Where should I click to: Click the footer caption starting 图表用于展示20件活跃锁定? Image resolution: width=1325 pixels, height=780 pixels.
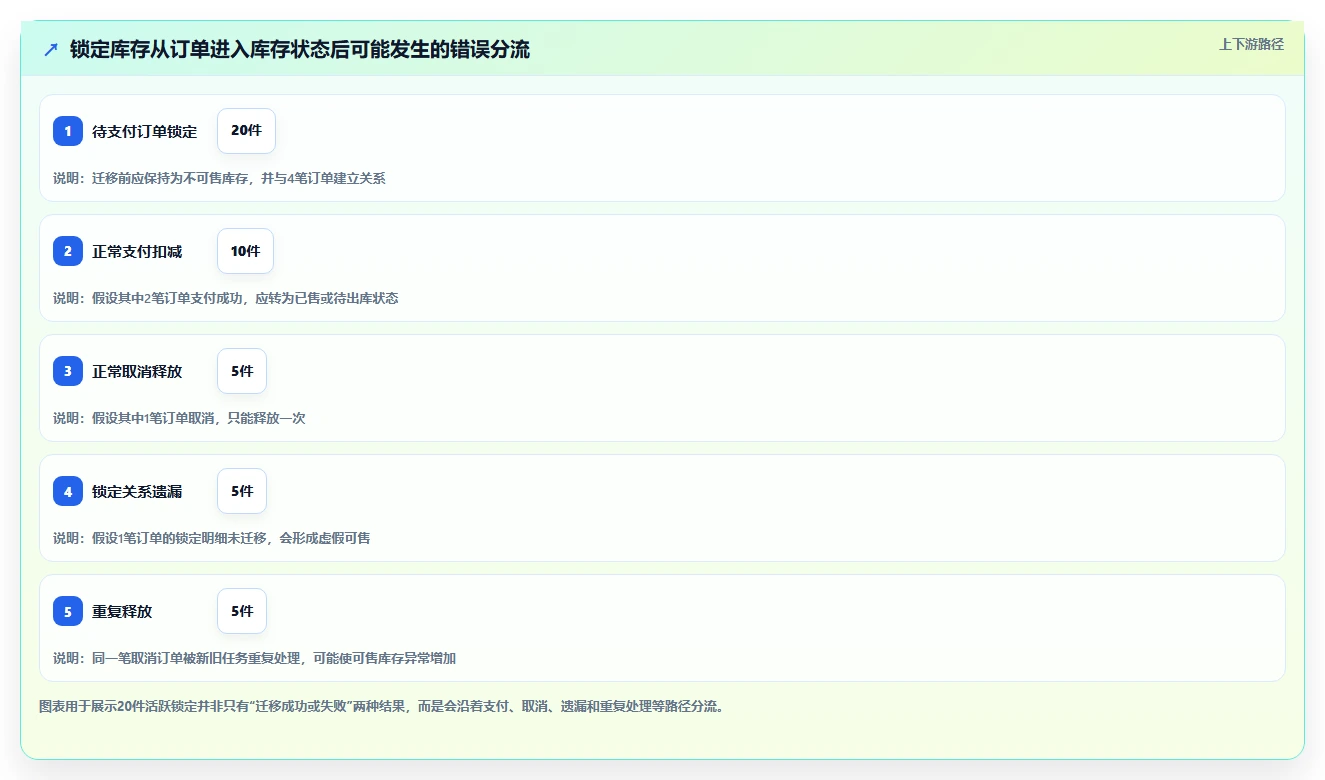pyautogui.click(x=381, y=706)
